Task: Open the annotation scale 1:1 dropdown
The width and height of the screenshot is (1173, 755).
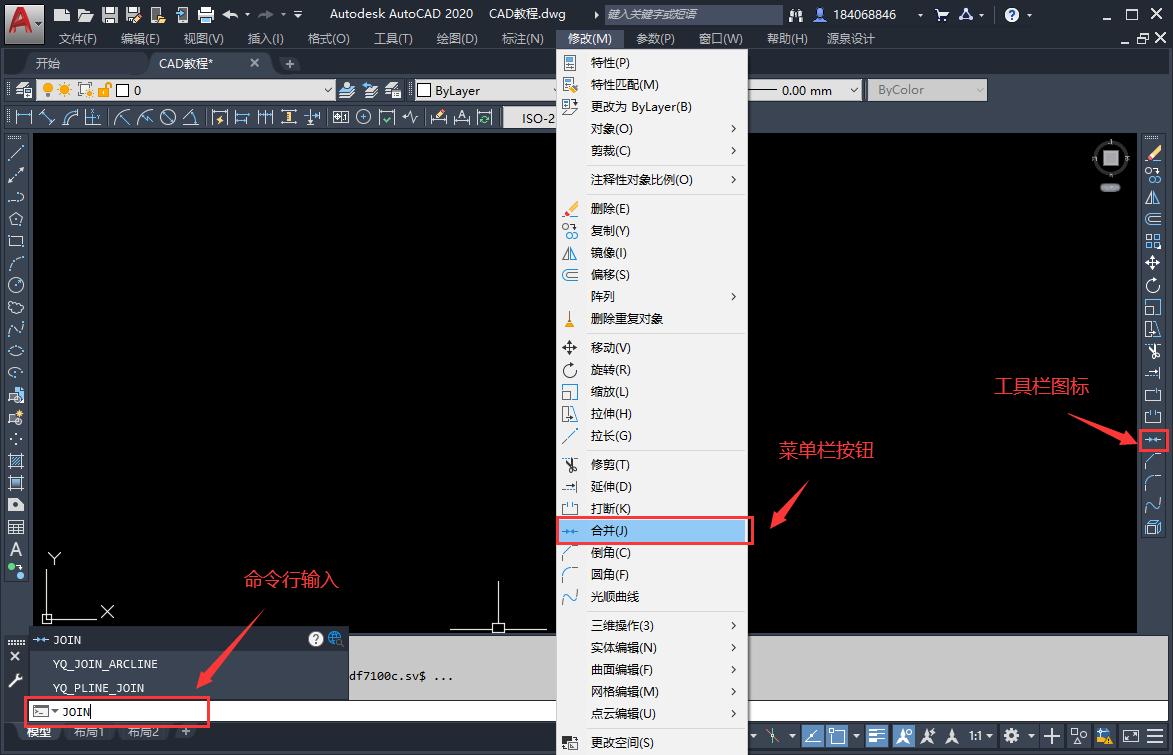Action: click(x=981, y=736)
